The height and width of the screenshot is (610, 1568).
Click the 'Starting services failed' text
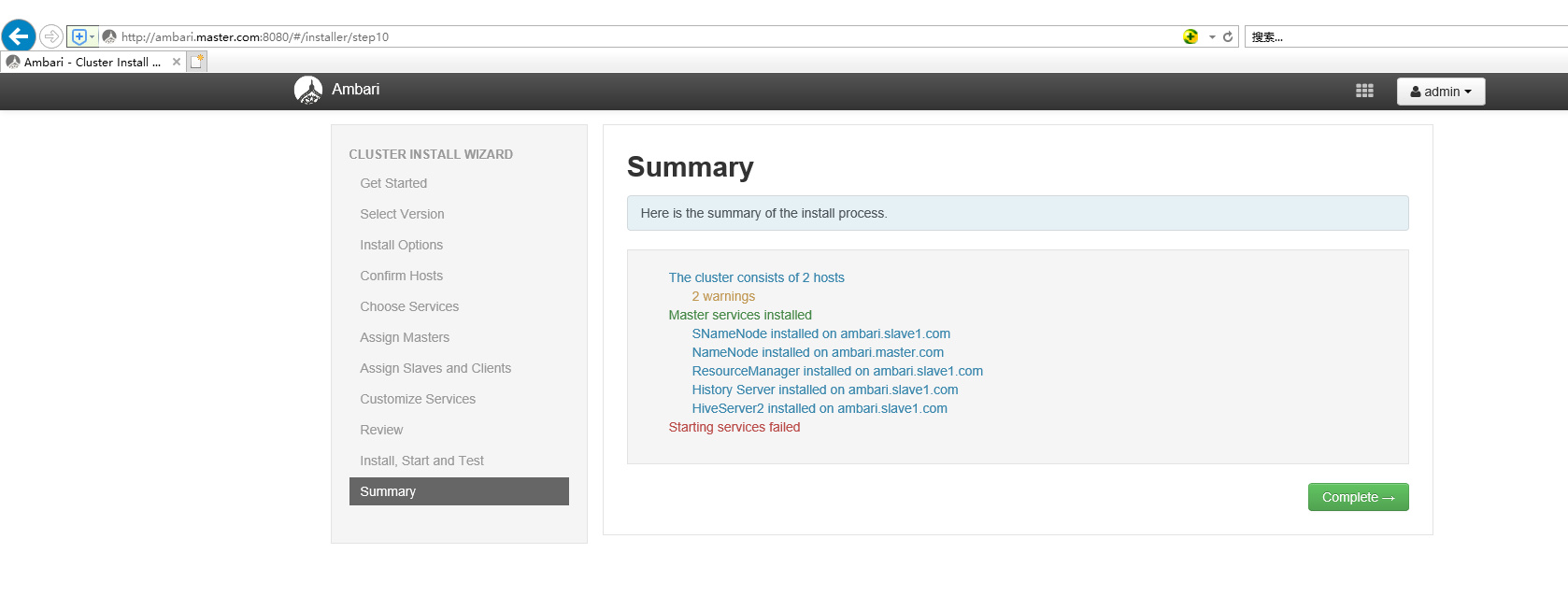tap(734, 427)
